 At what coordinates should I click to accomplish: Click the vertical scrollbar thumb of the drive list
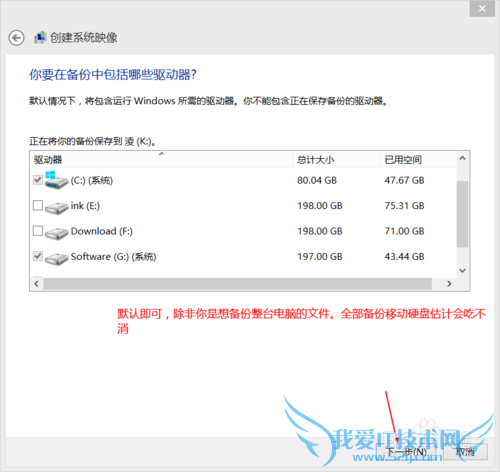point(462,214)
